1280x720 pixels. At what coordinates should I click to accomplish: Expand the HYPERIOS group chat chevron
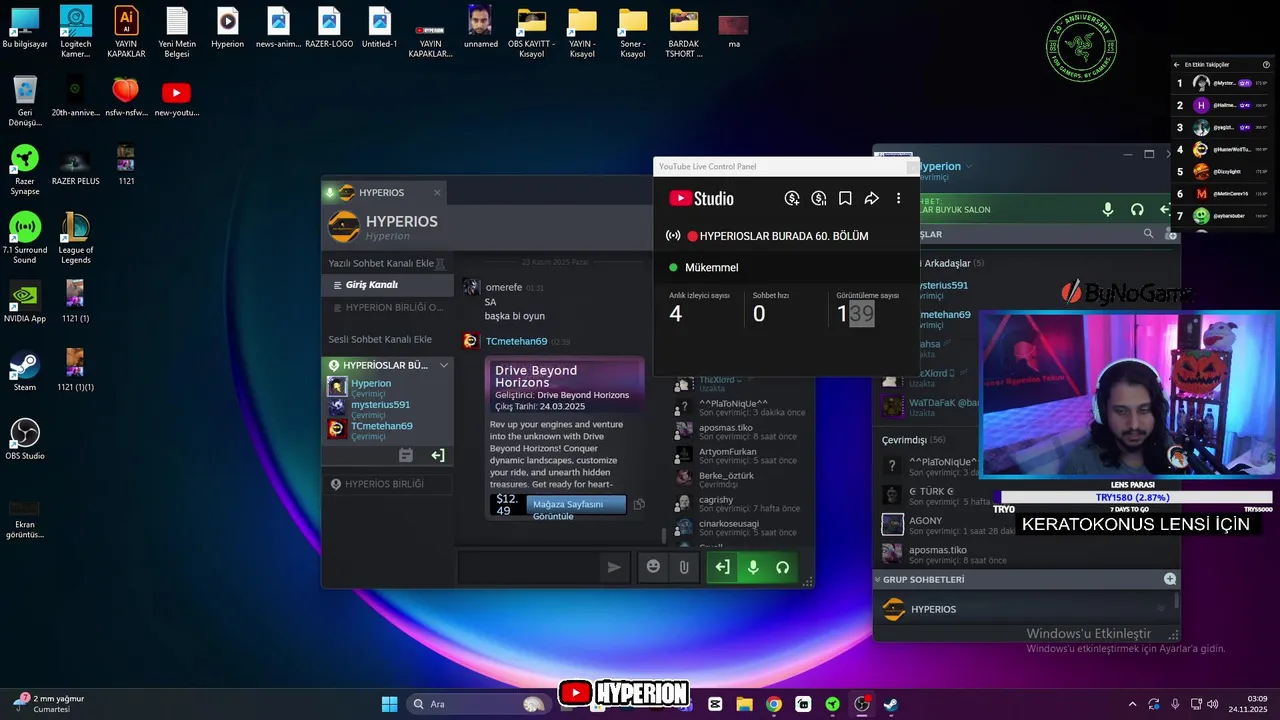(1161, 609)
